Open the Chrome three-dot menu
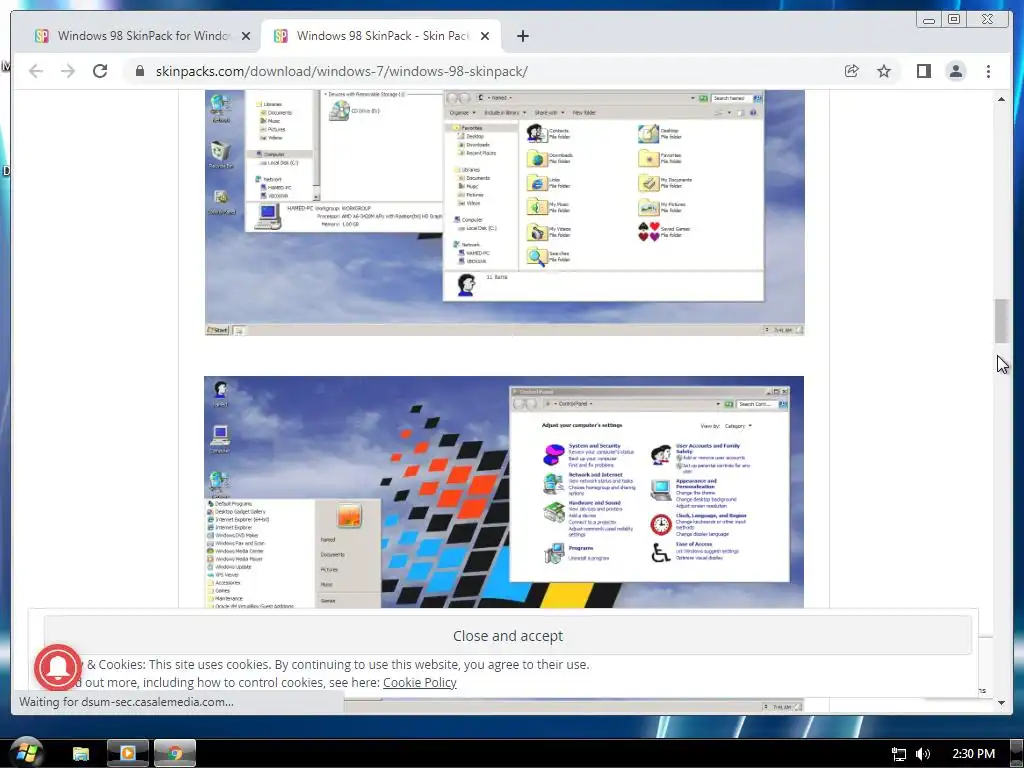This screenshot has height=768, width=1024. 988,71
